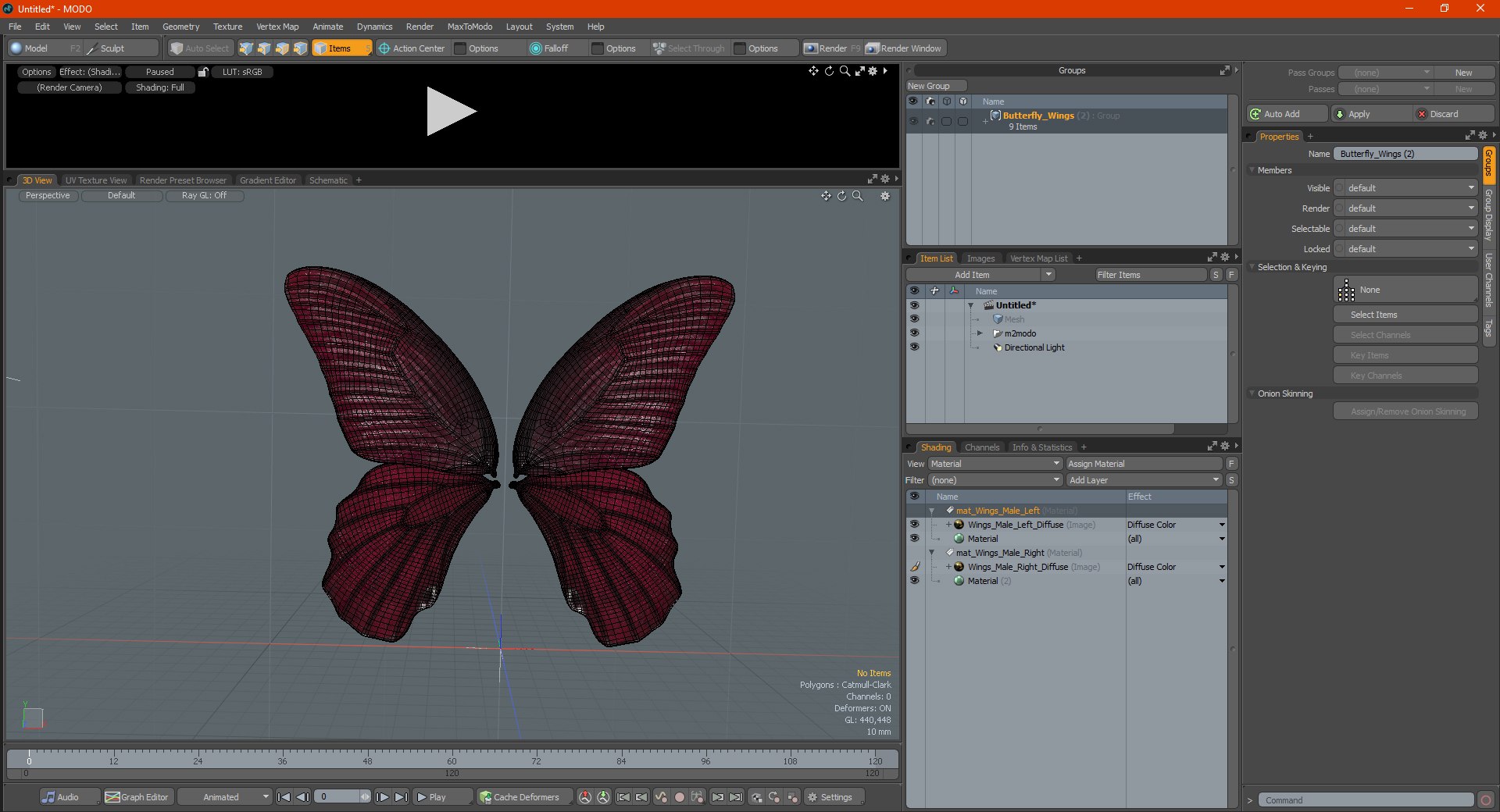Viewport: 1500px width, 812px height.
Task: Click the Audio icon button
Action: tap(48, 797)
